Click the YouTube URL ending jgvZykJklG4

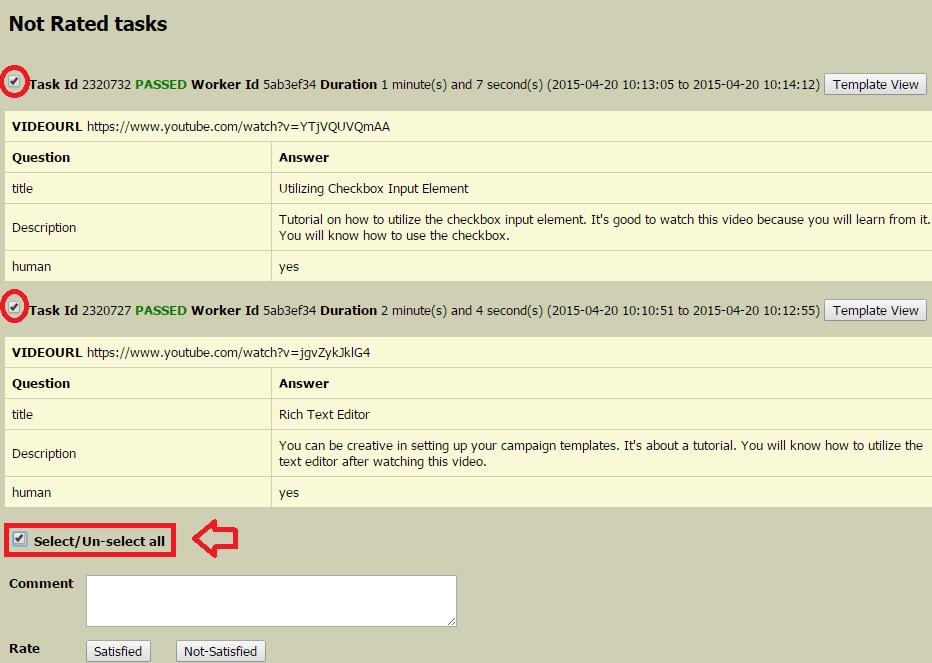229,353
